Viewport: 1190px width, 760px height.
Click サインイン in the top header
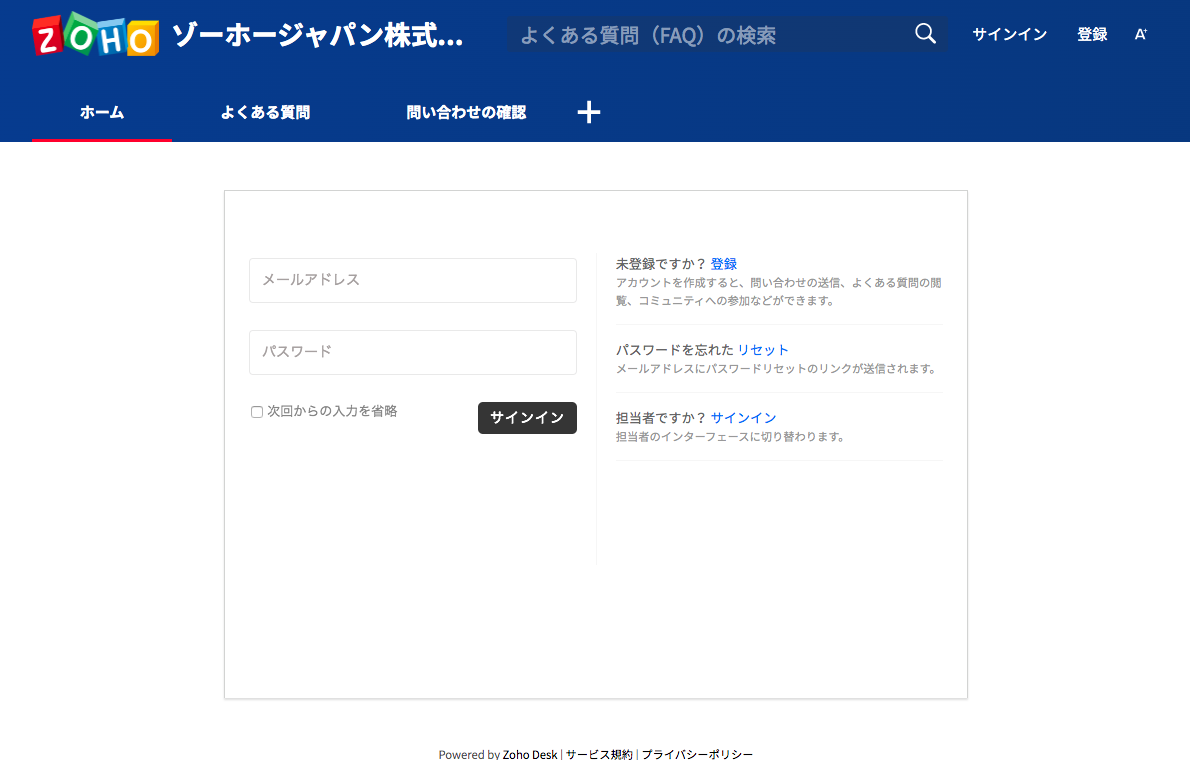pyautogui.click(x=1009, y=35)
